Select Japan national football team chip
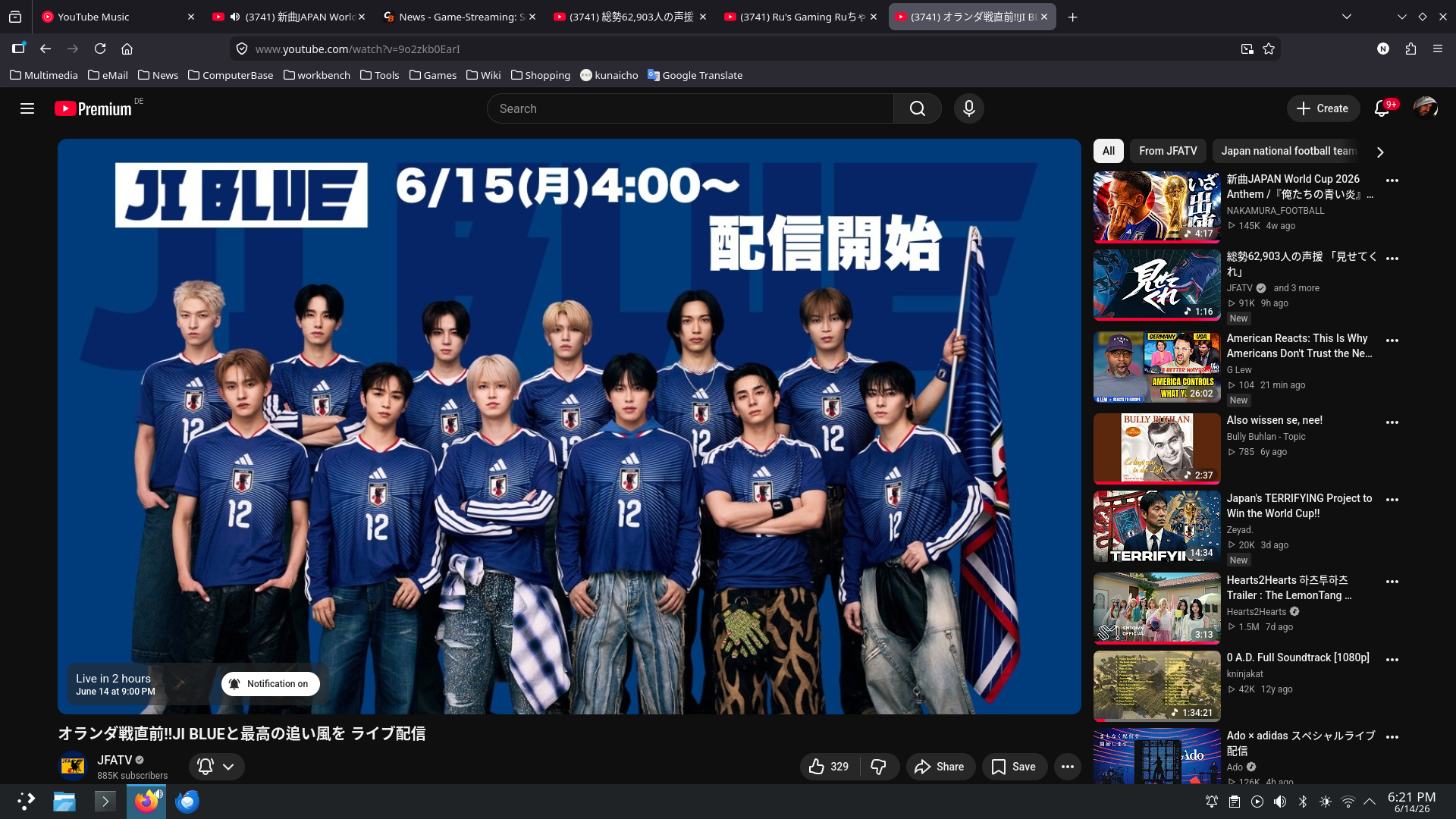The width and height of the screenshot is (1456, 819). point(1288,151)
